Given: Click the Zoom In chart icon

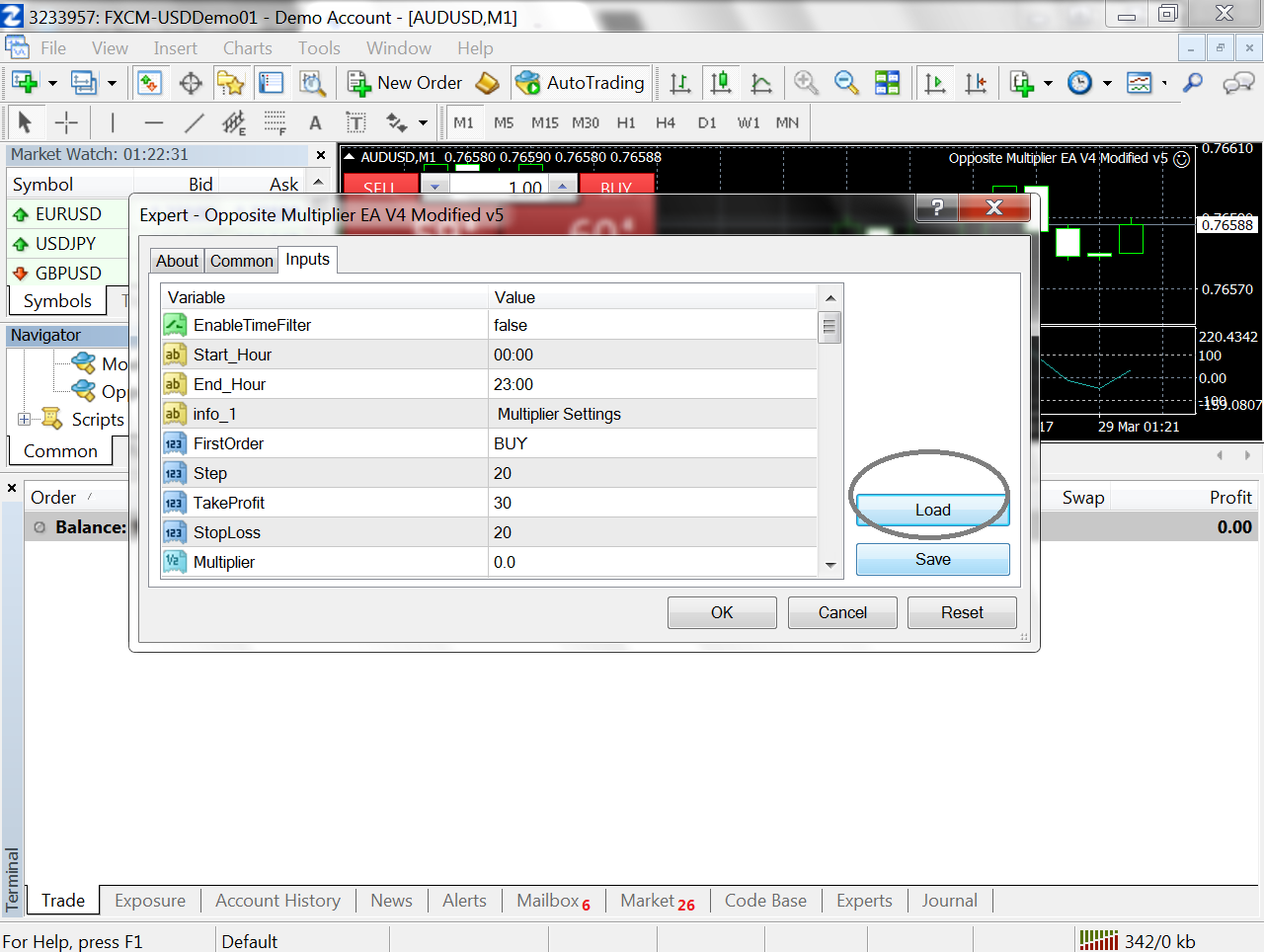Looking at the screenshot, I should click(x=806, y=83).
